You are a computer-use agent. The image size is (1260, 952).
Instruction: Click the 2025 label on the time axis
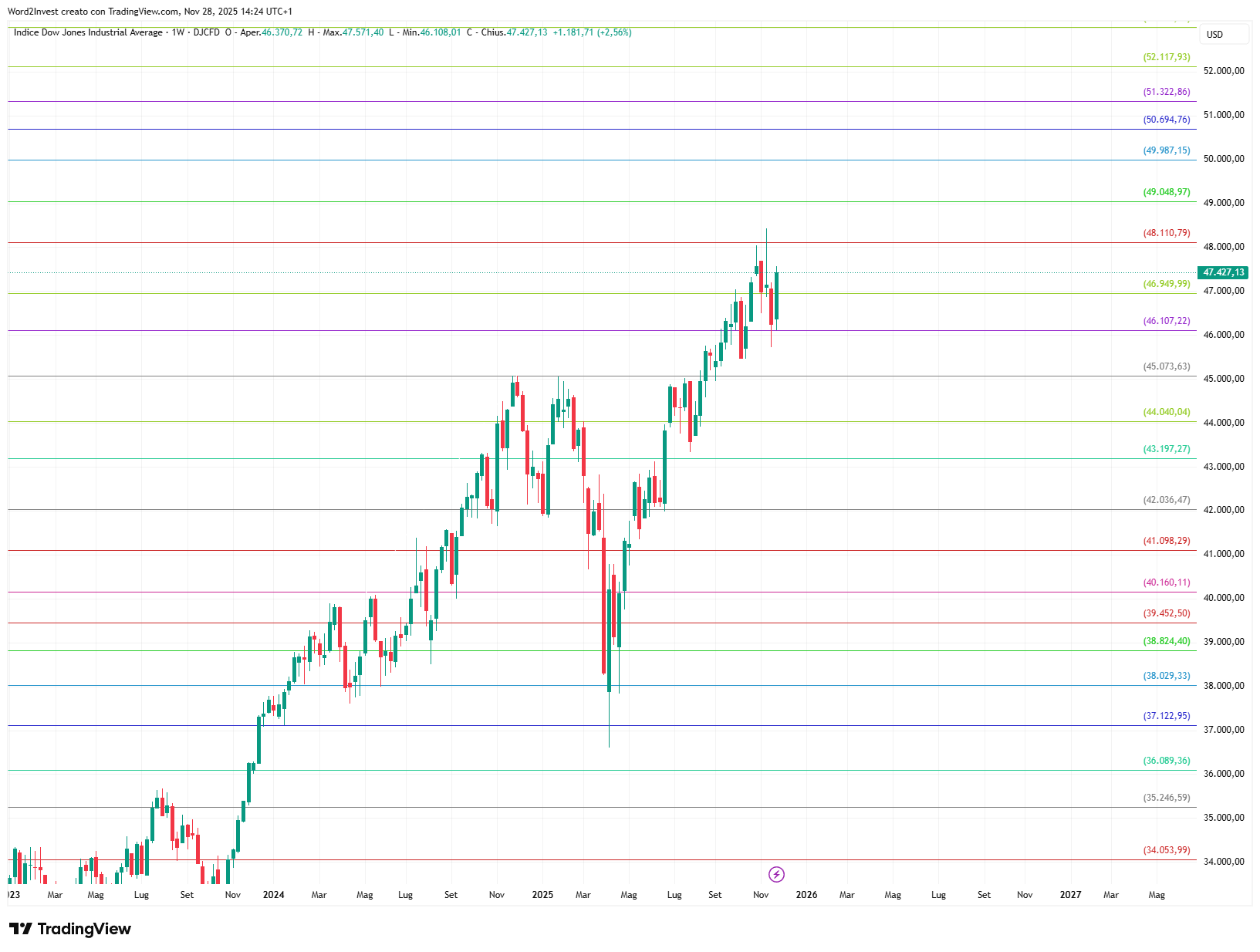542,895
